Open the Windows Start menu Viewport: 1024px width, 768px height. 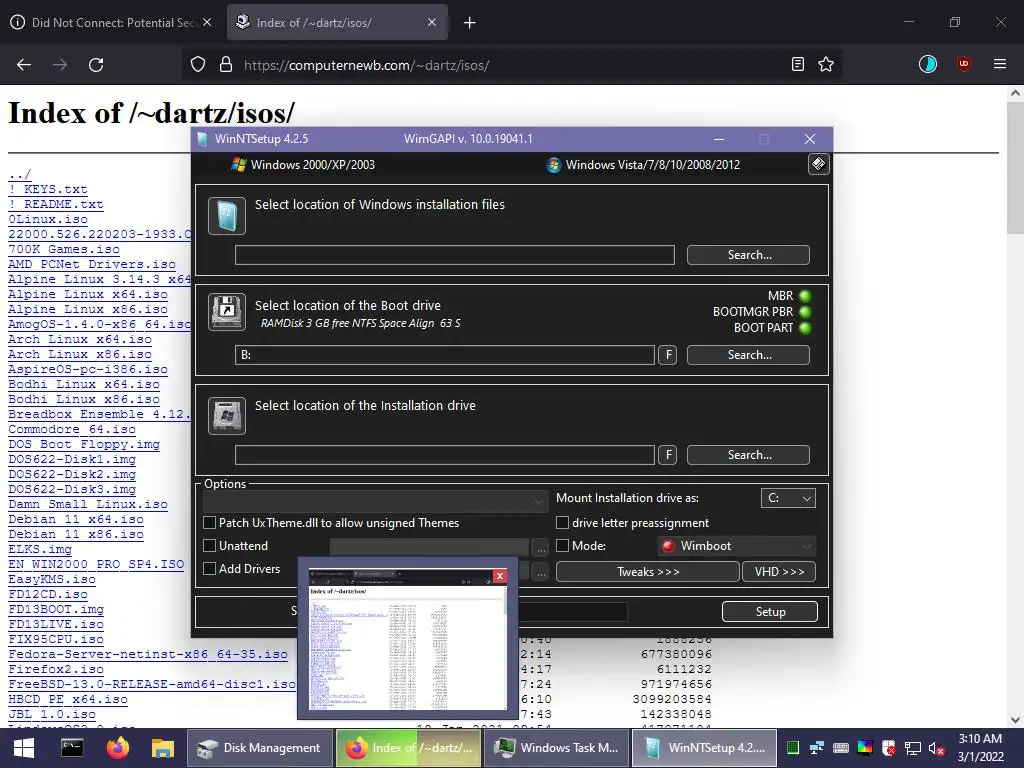24,748
